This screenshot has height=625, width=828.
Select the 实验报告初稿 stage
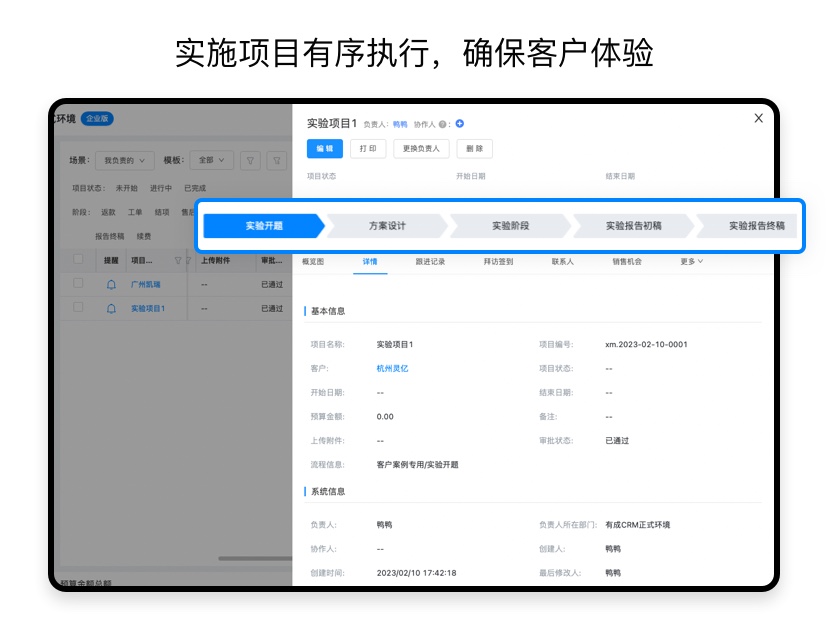point(633,226)
